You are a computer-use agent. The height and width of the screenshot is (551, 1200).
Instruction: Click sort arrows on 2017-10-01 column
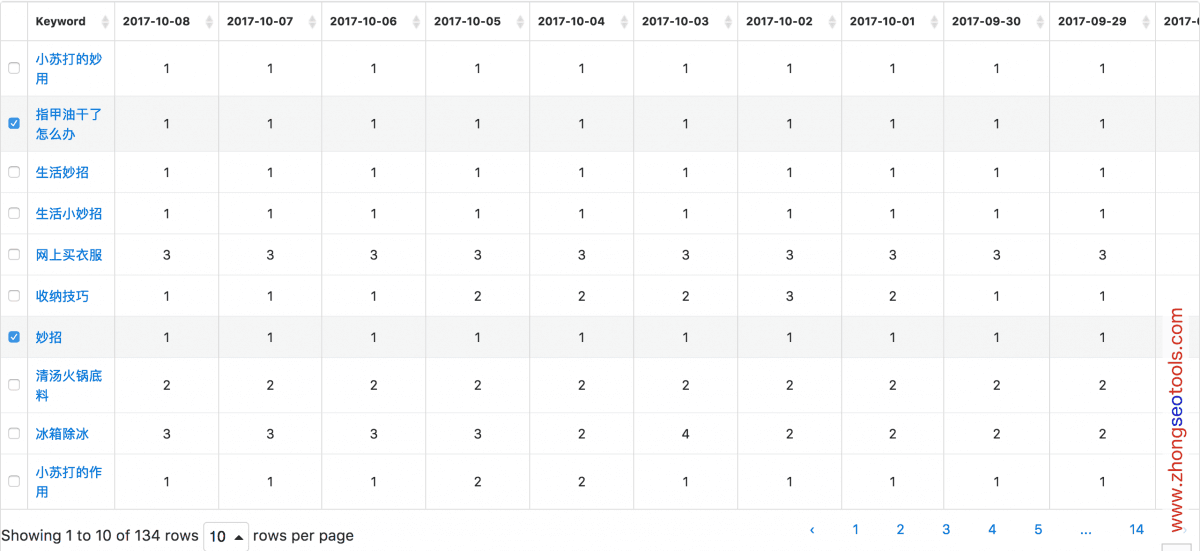coord(935,22)
